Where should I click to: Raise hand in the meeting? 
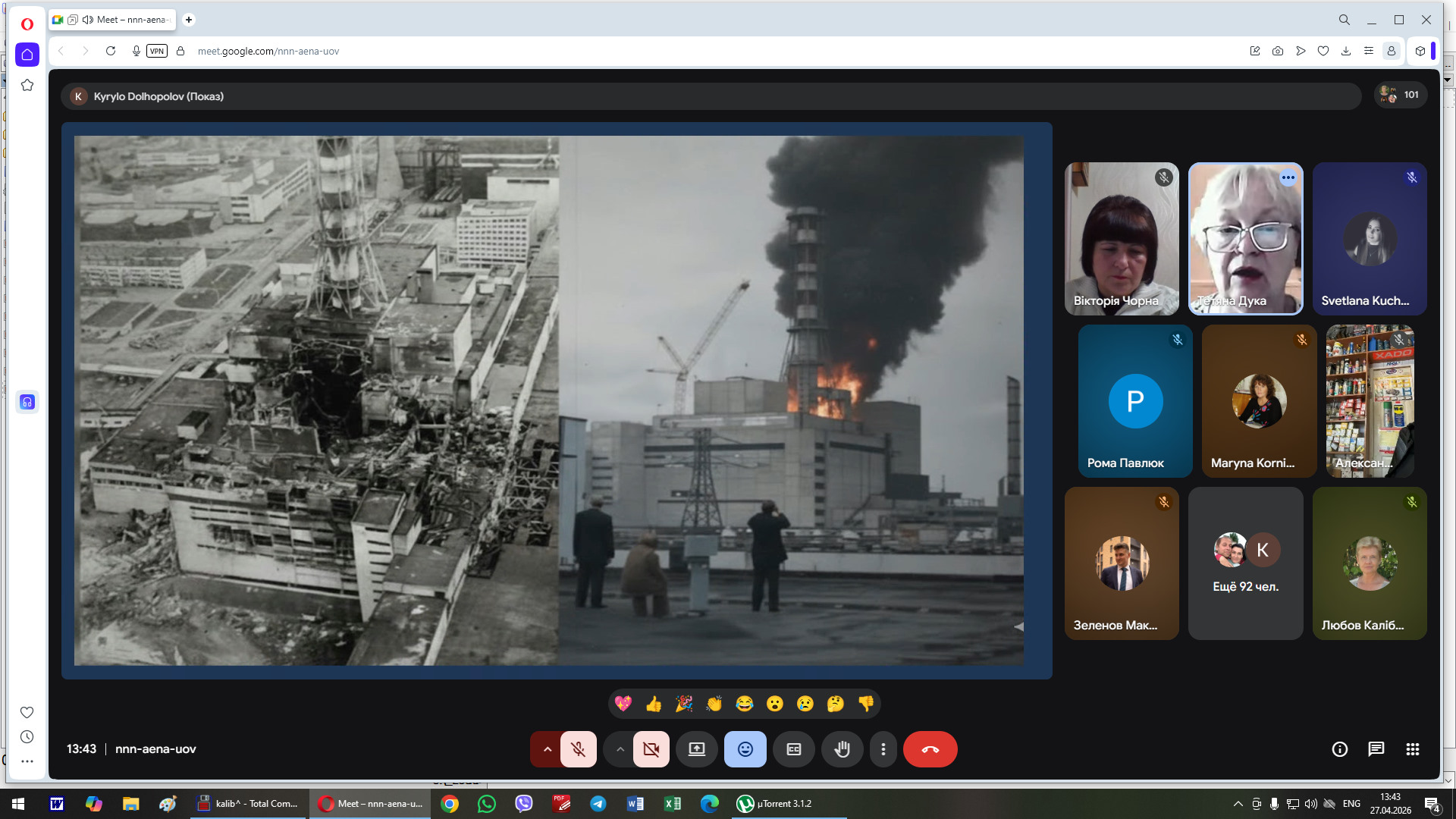click(842, 749)
